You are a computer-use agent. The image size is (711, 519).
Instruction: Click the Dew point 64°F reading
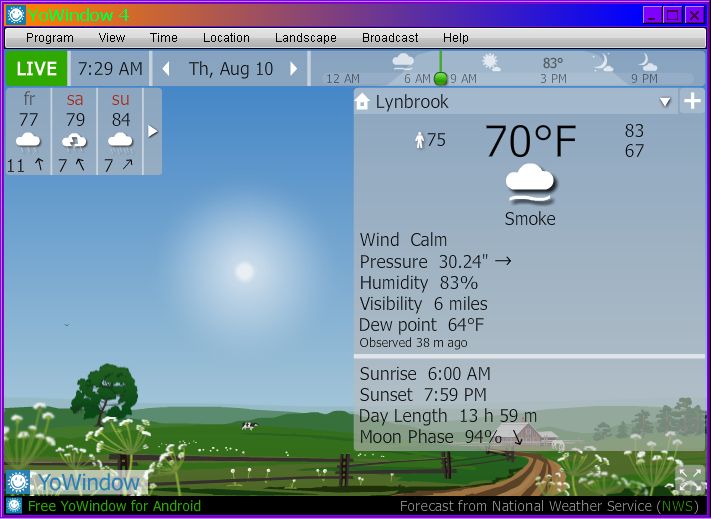click(x=422, y=325)
